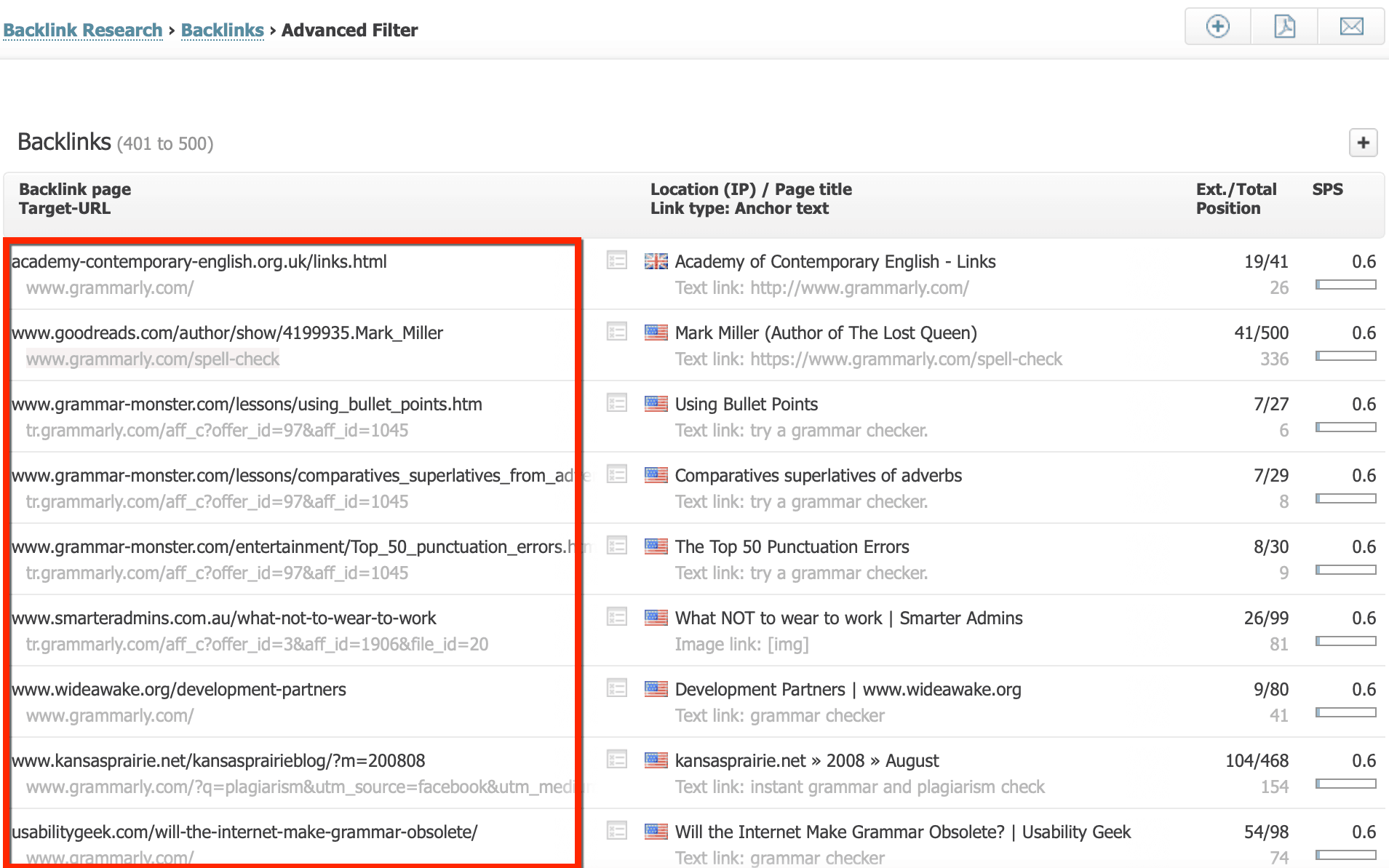This screenshot has height=868, width=1389.
Task: Select the Advanced Filter breadcrumb item
Action: (x=350, y=30)
